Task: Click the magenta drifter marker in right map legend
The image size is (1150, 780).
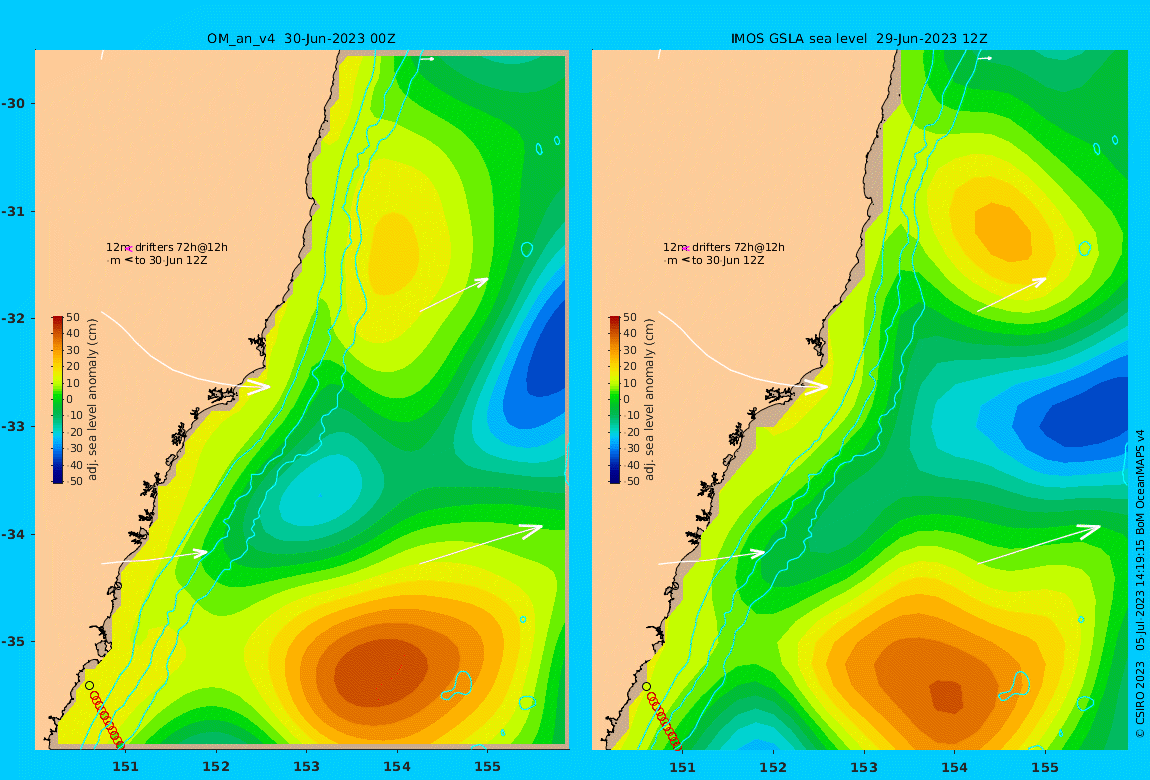Action: (x=686, y=249)
